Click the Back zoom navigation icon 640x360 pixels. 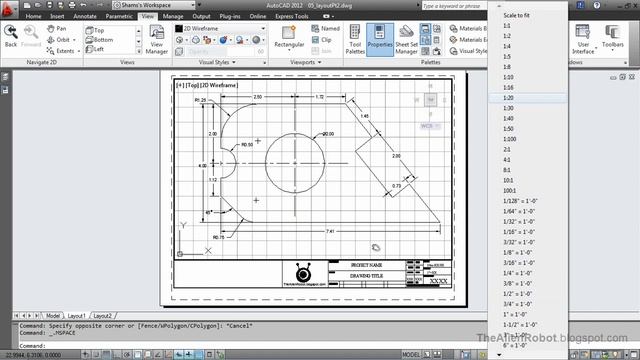tap(11, 36)
